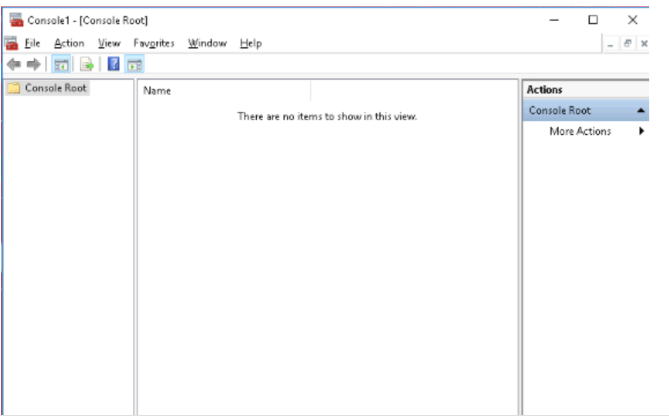Open Help via the blue question mark icon

coord(113,64)
